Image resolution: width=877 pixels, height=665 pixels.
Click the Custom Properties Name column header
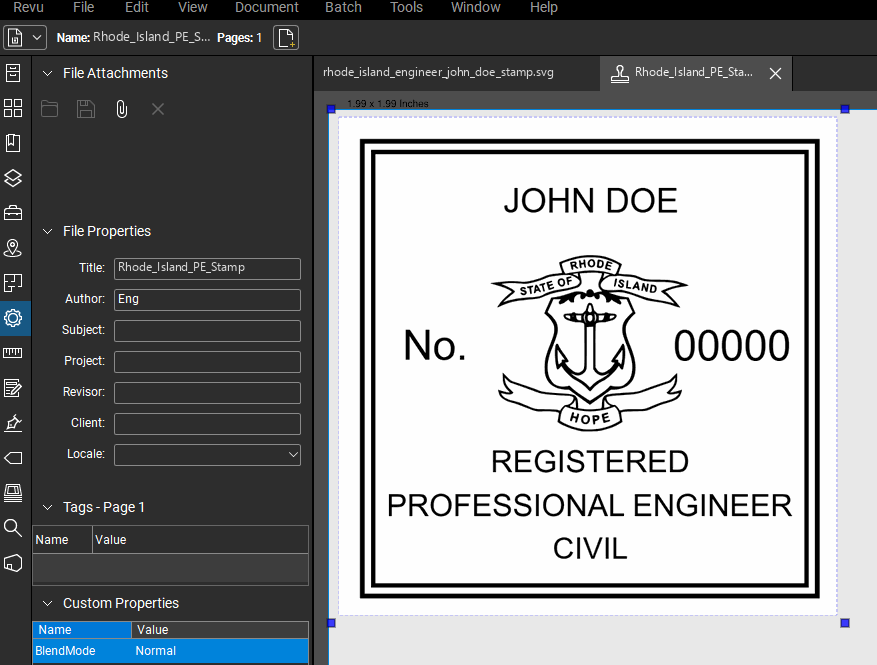(x=82, y=630)
